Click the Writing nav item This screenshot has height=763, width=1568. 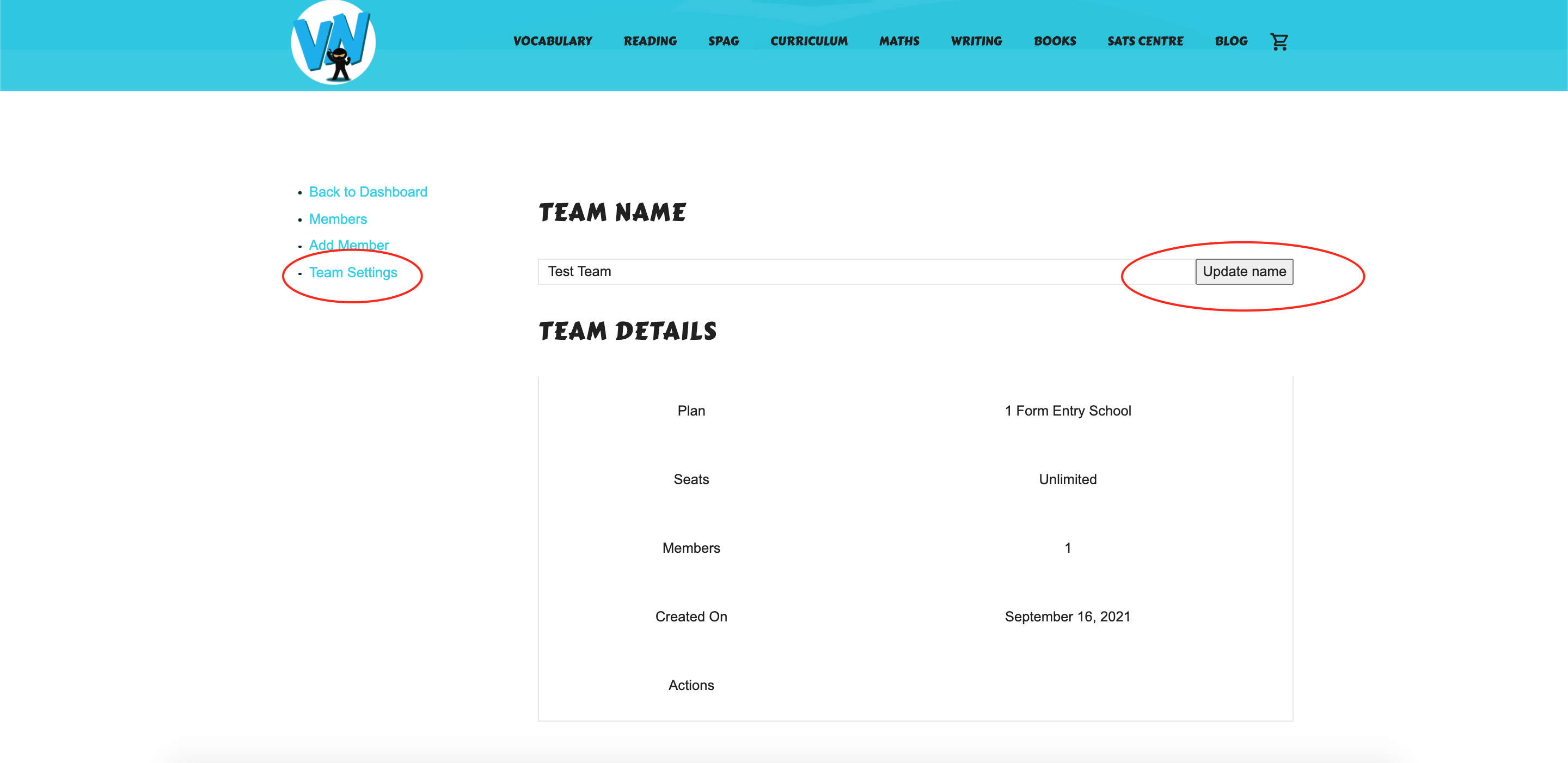pyautogui.click(x=976, y=41)
